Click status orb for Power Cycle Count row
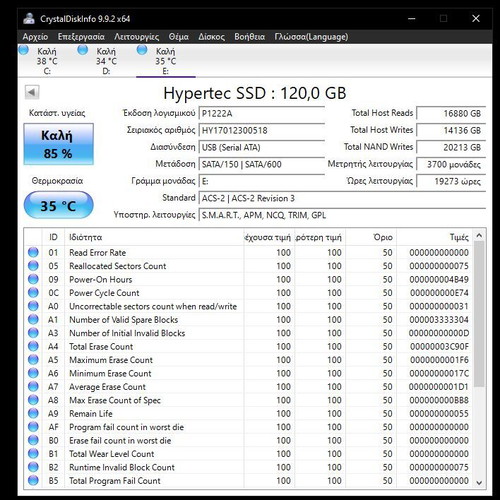Viewport: 500px width, 500px height. 33,292
